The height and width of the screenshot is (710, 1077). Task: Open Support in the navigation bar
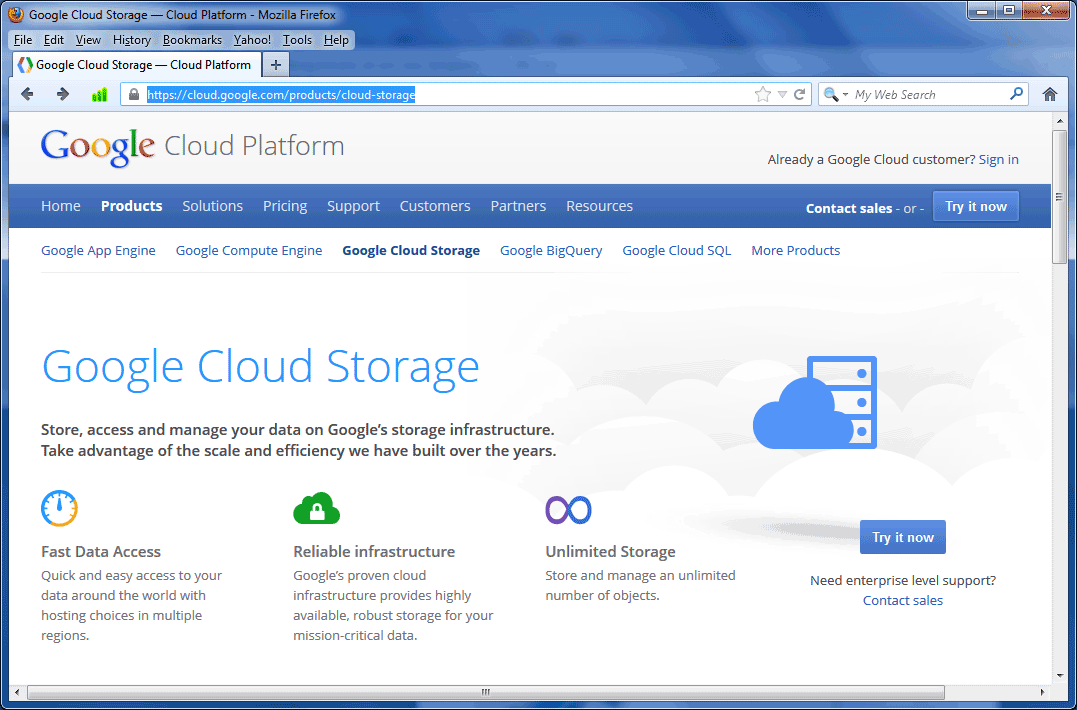[353, 206]
